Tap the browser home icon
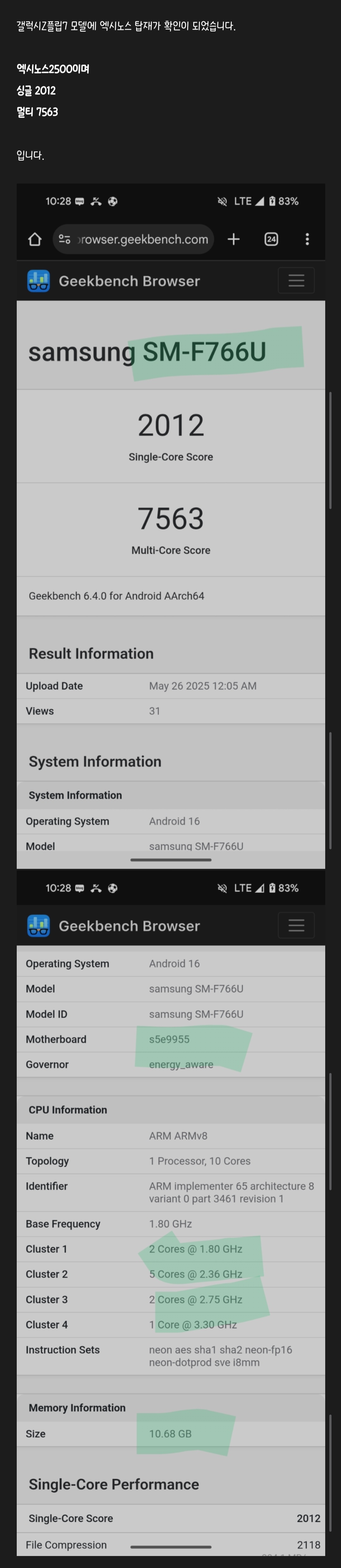Screen dimensions: 341x1568 click(35, 239)
